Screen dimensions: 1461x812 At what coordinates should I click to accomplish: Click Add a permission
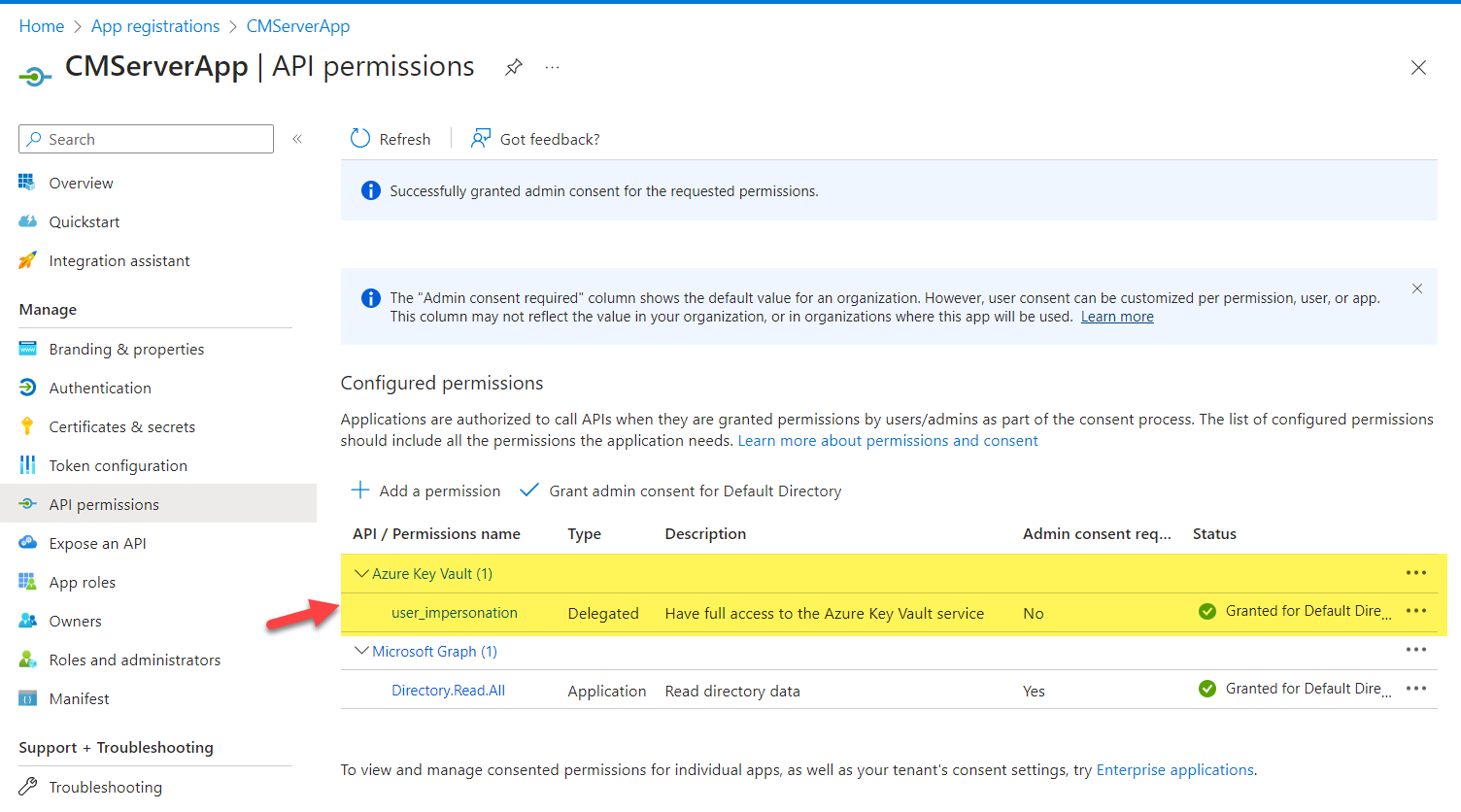coord(425,491)
